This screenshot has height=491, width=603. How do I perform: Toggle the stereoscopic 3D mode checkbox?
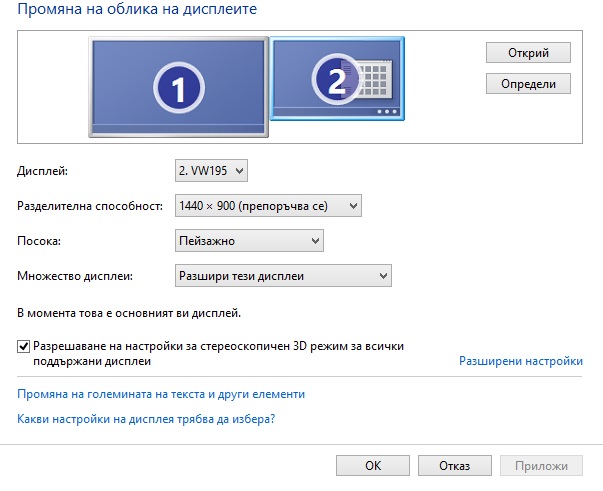(23, 346)
